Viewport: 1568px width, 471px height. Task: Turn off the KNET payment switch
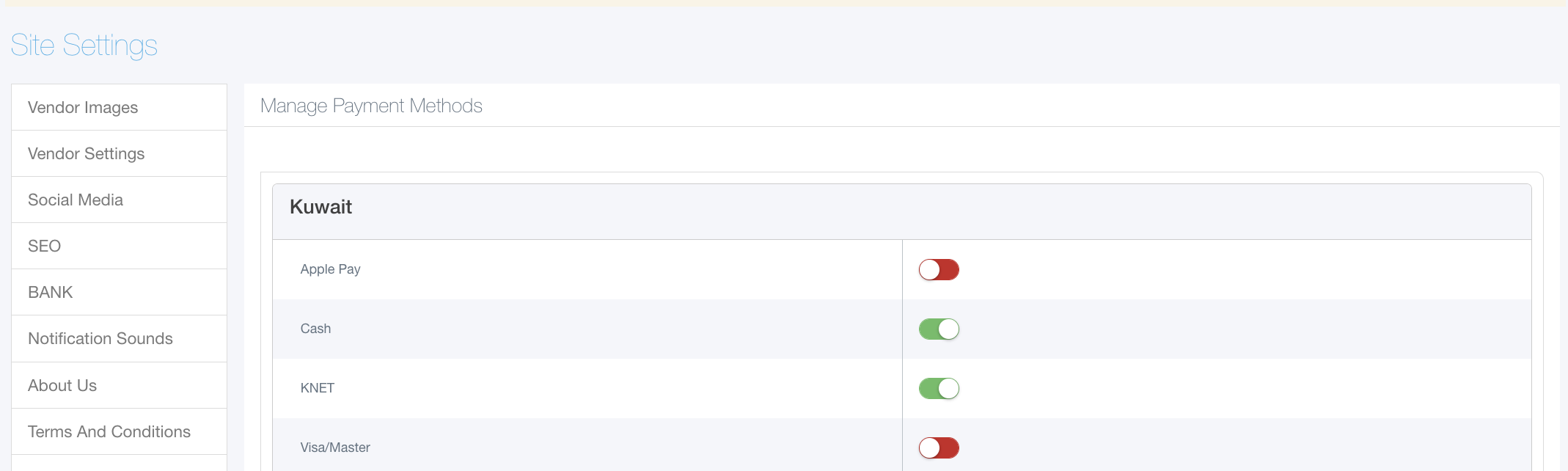click(x=939, y=389)
